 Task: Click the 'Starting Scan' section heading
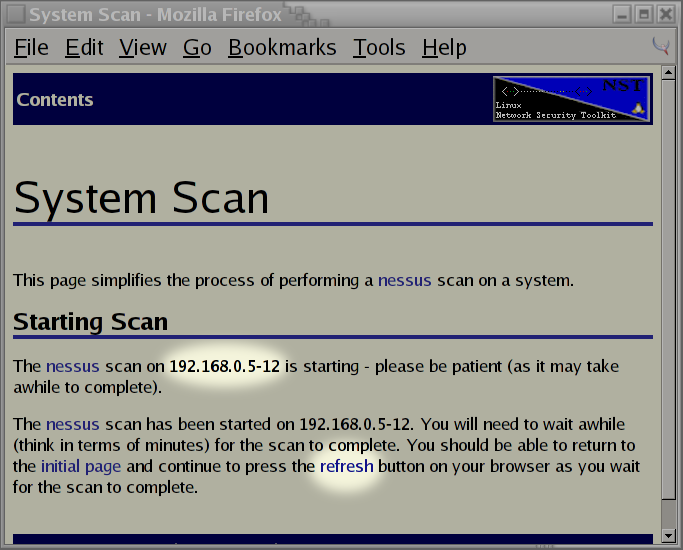coord(91,322)
